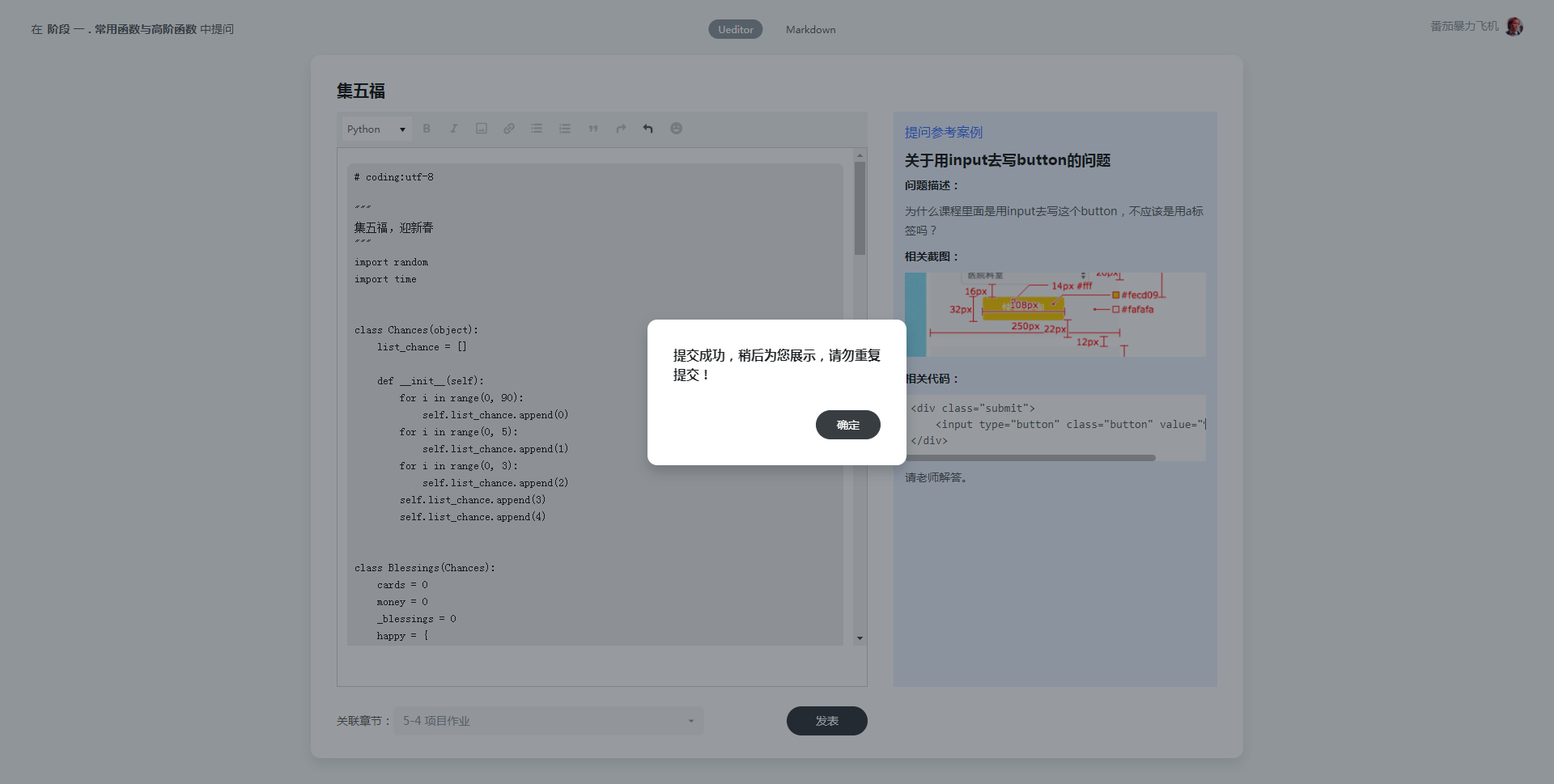Click the username 番茄暴力飞机
This screenshot has width=1554, height=784.
pos(1464,27)
